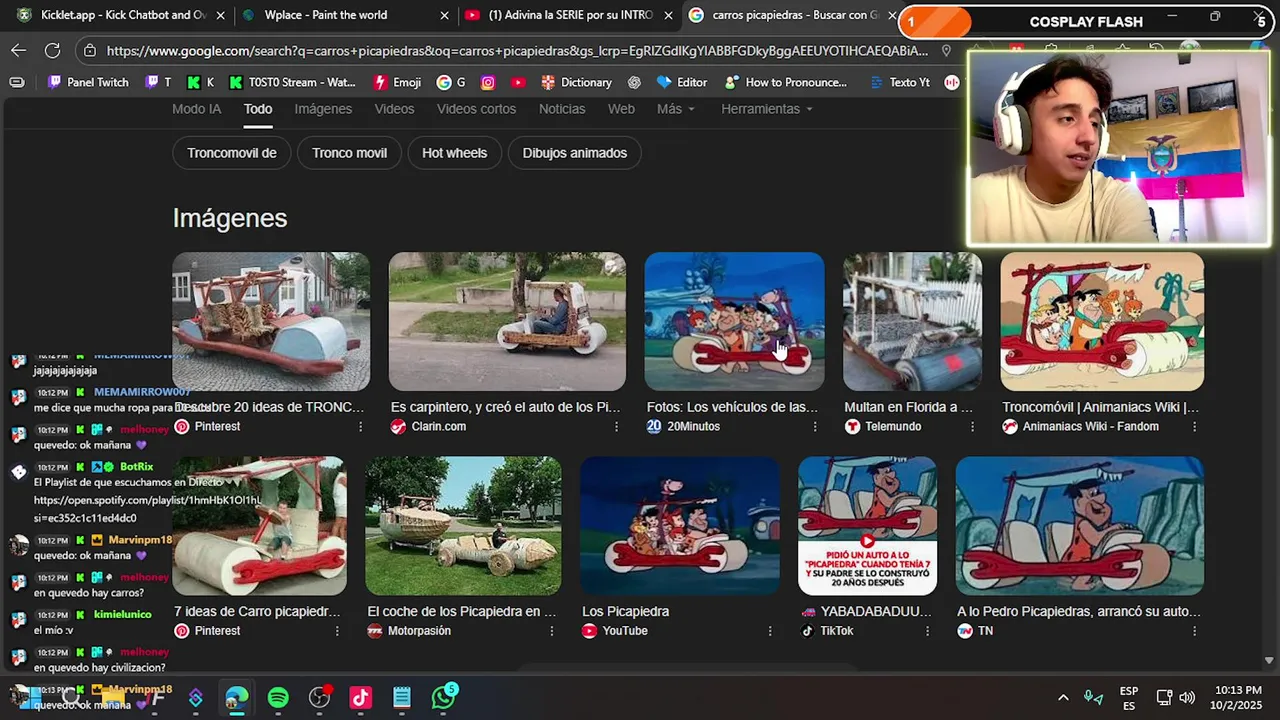Open the Instagram bookmark icon
This screenshot has width=1280, height=720.
pos(488,82)
